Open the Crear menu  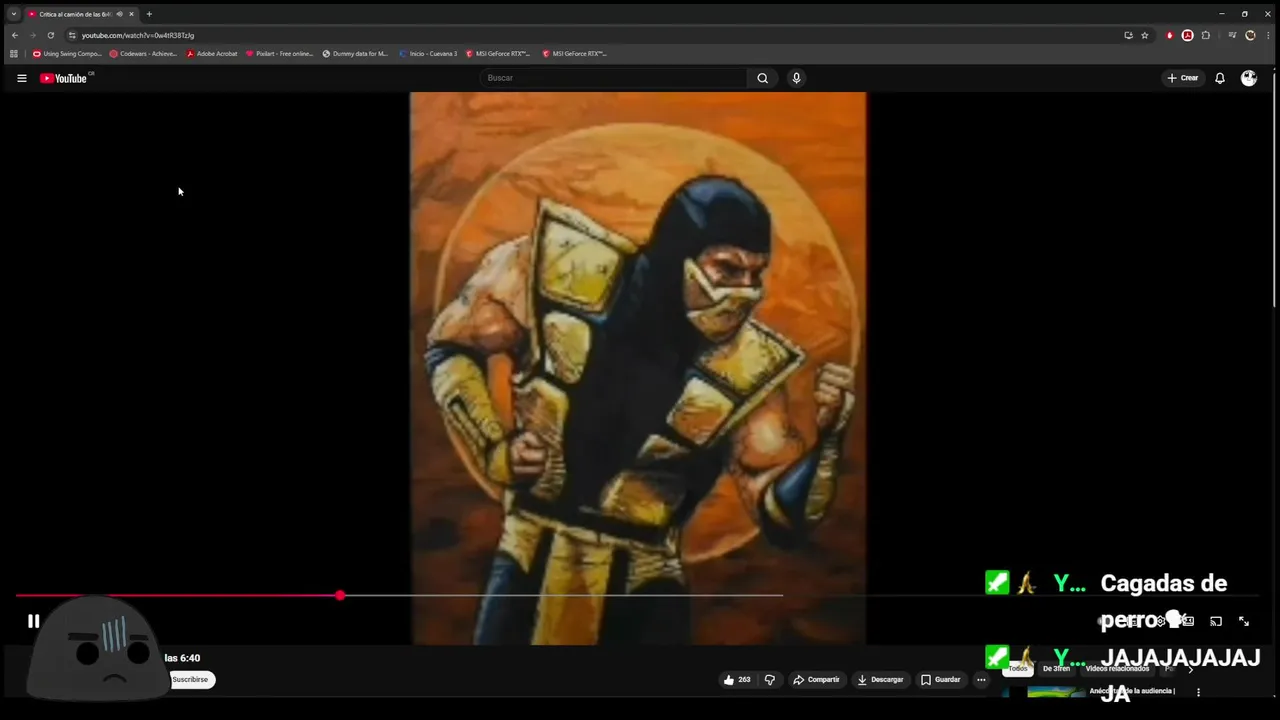point(1182,78)
